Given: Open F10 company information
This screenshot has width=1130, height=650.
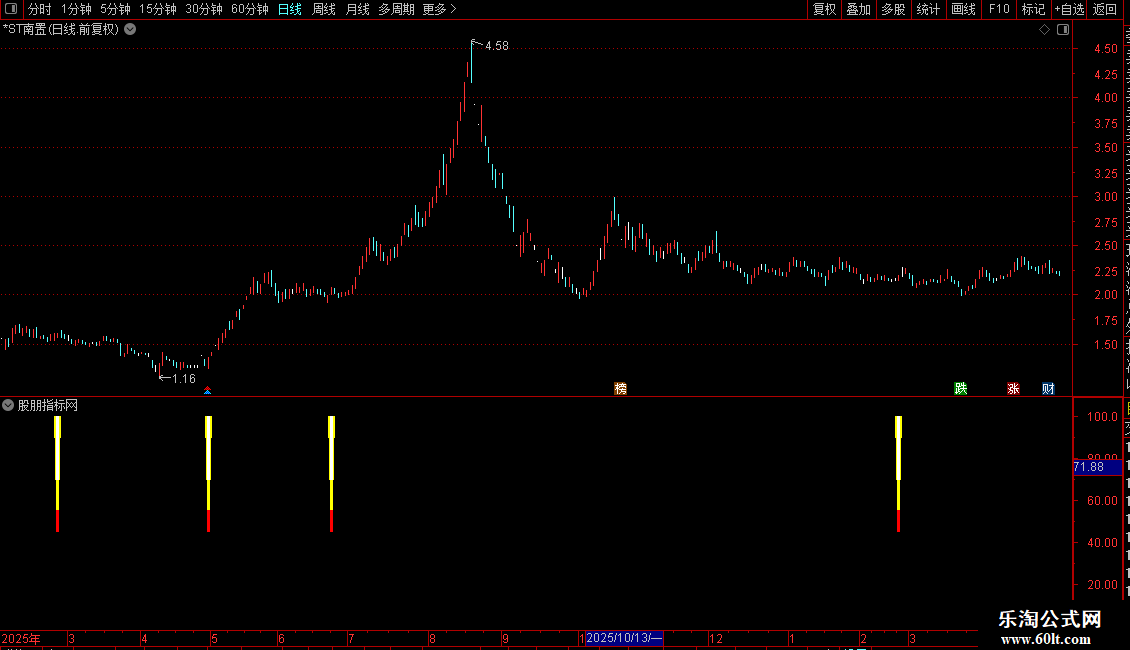Looking at the screenshot, I should (x=999, y=9).
